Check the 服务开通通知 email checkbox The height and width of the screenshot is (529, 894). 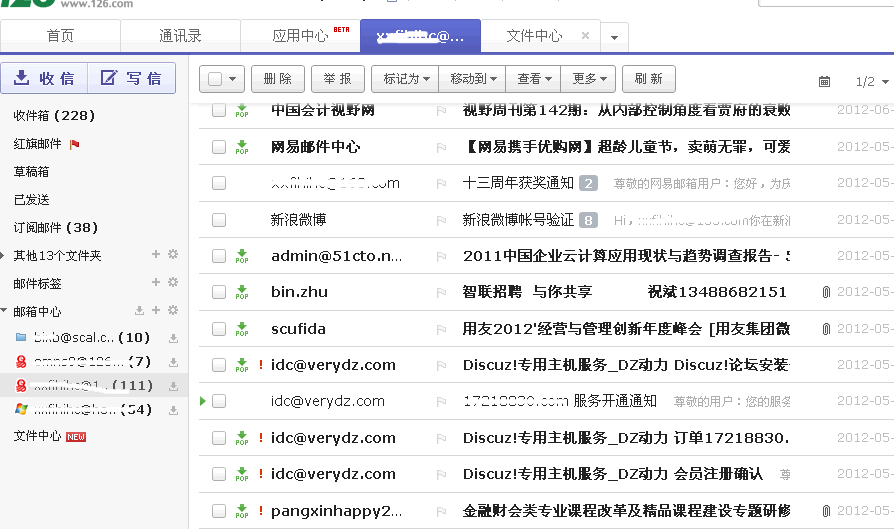219,401
